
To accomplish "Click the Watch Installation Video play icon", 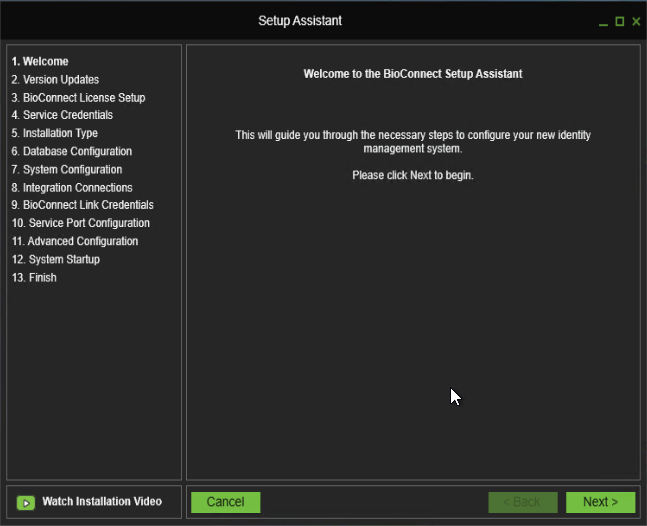I will click(27, 502).
